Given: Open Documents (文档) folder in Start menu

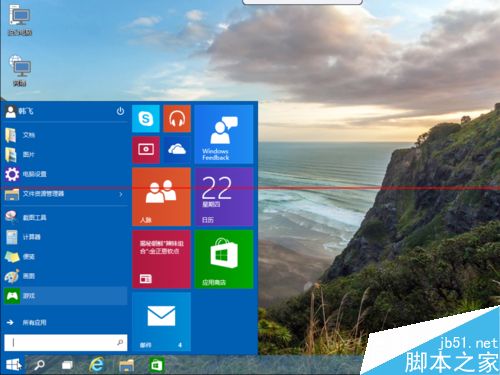Looking at the screenshot, I should pos(66,135).
